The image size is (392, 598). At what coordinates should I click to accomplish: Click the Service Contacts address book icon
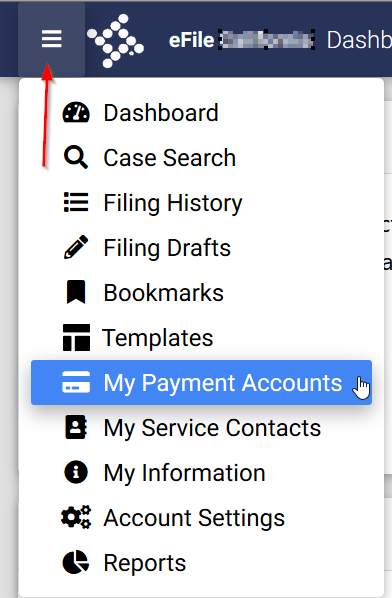click(76, 427)
